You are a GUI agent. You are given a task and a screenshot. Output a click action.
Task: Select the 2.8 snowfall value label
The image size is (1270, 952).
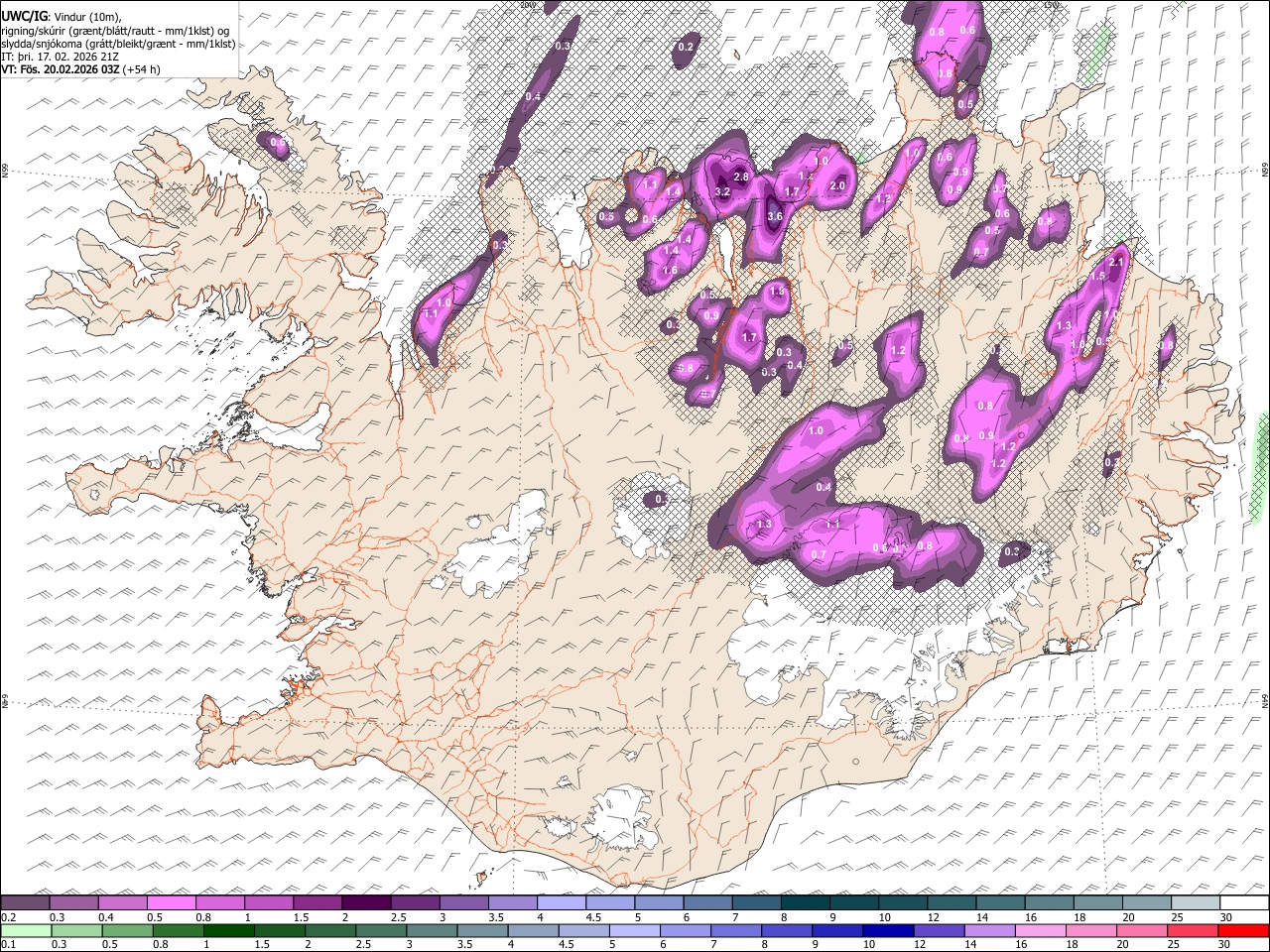point(740,176)
